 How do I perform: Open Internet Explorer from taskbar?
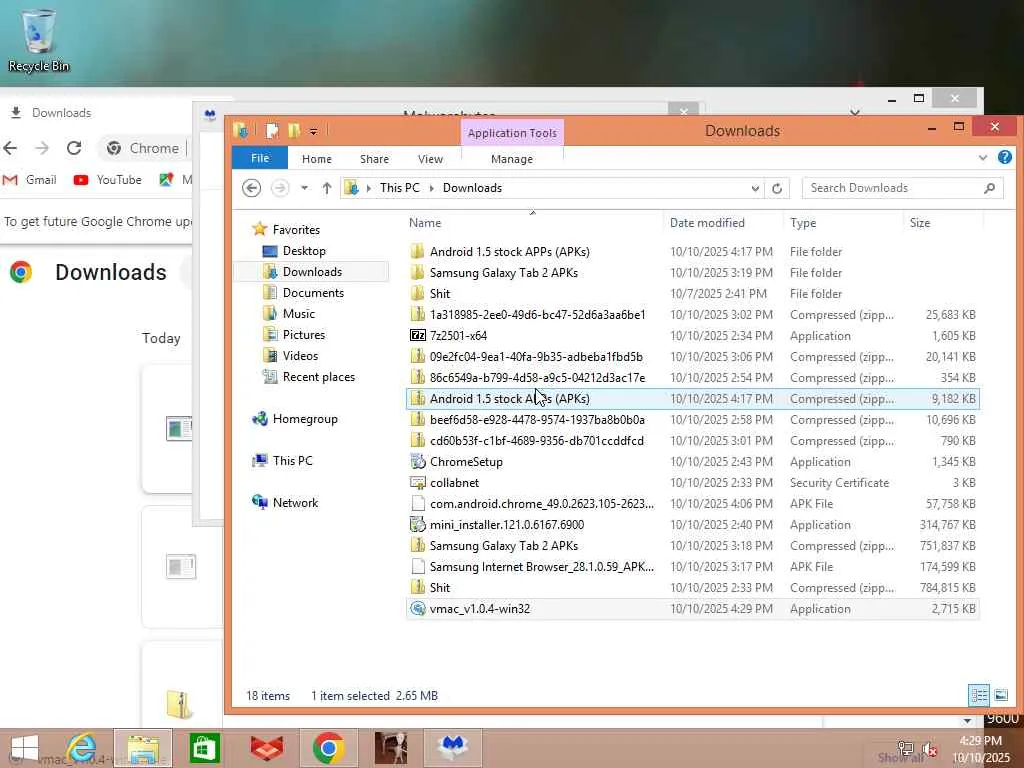tap(80, 748)
